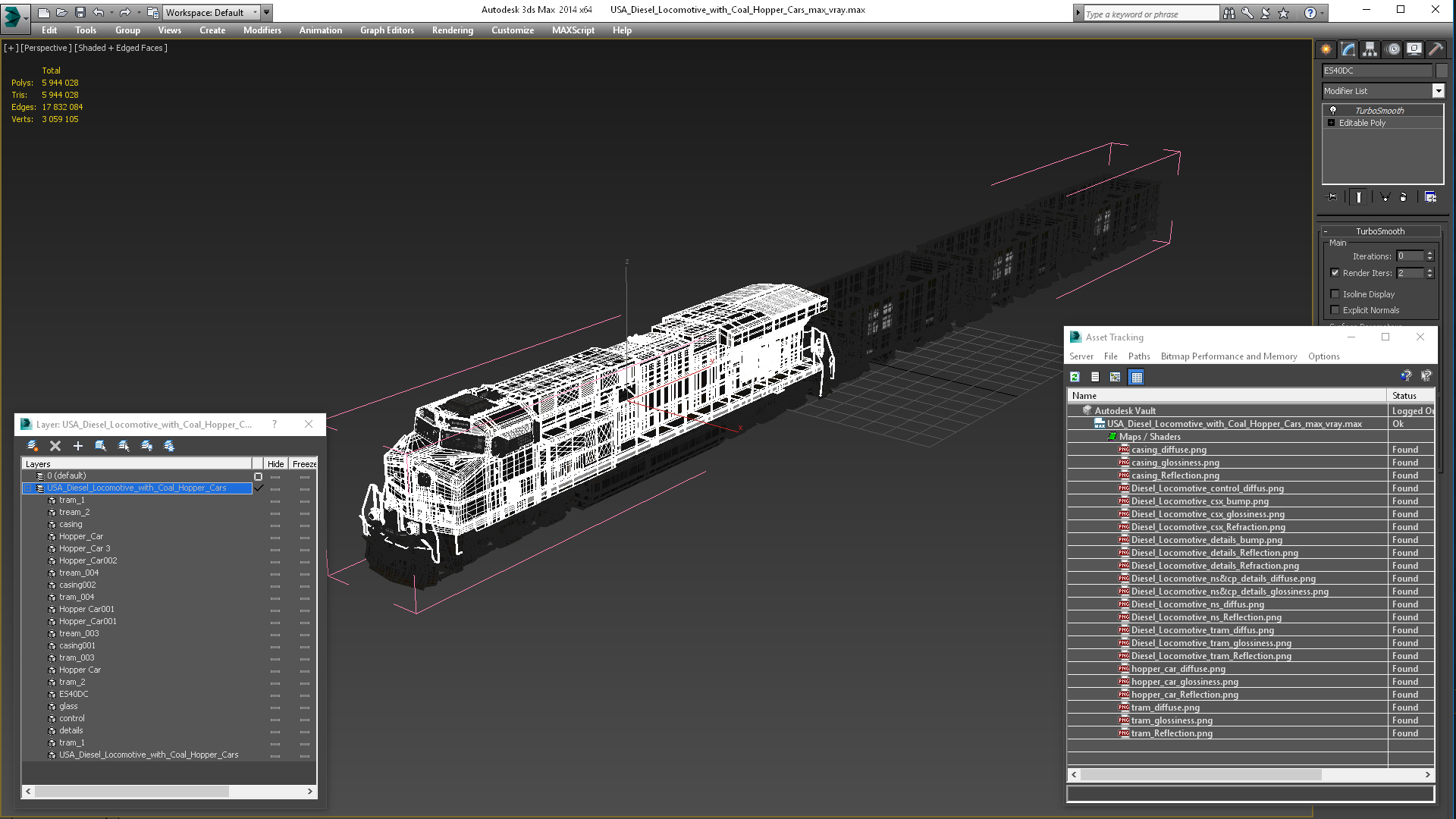Collapse USA_Diesel_Locomotive layer tree
This screenshot has height=819, width=1456.
click(x=28, y=488)
